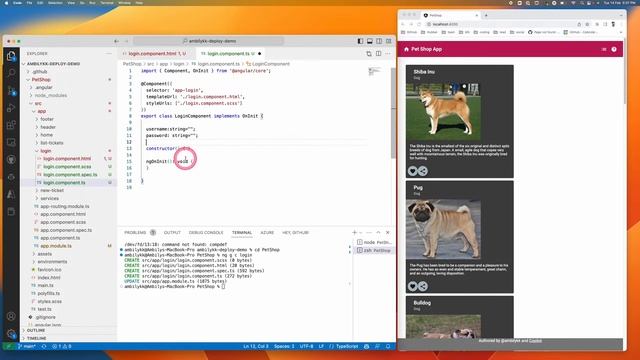Switch to PROBLEMS panel tab

[x=135, y=233]
